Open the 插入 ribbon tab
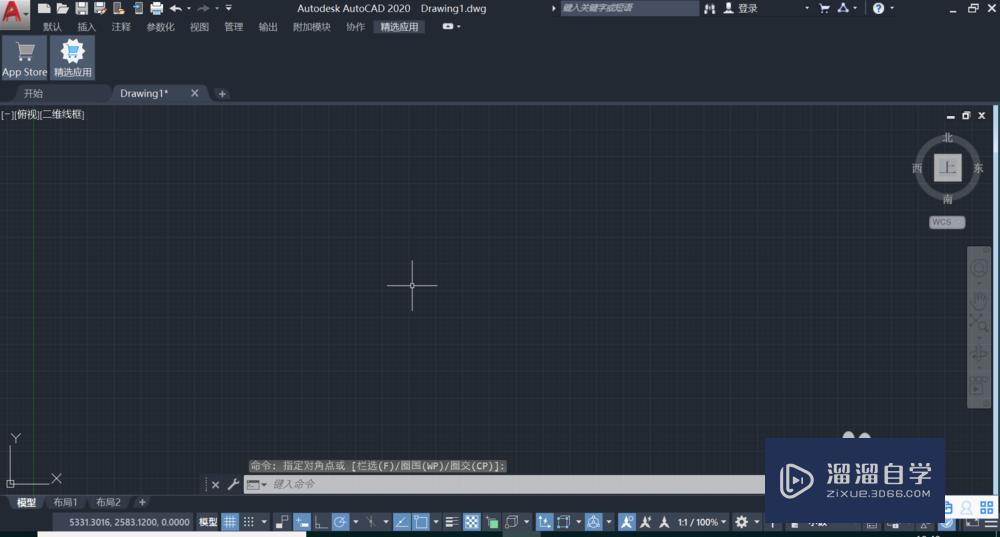1000x537 pixels. [x=86, y=27]
